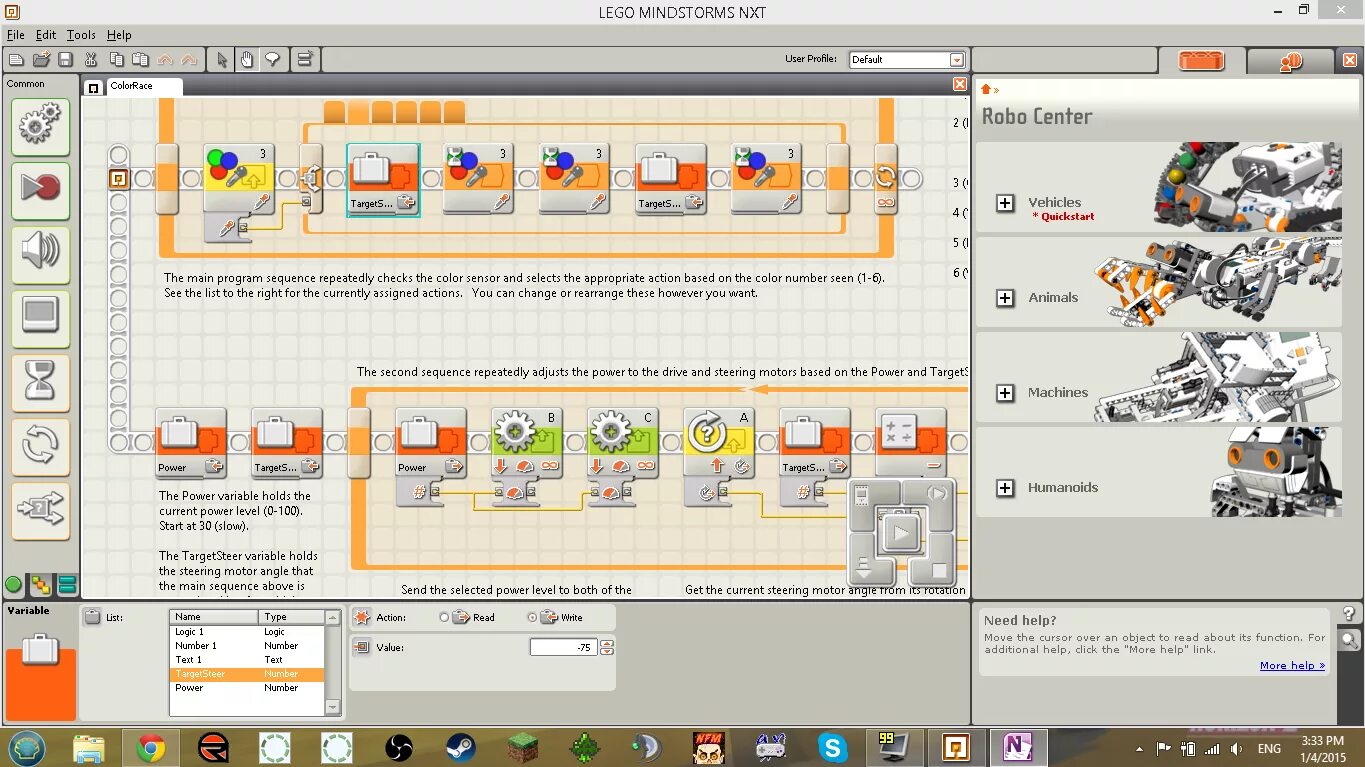Pick the Display block from palette
Image resolution: width=1365 pixels, height=767 pixels.
pos(40,318)
